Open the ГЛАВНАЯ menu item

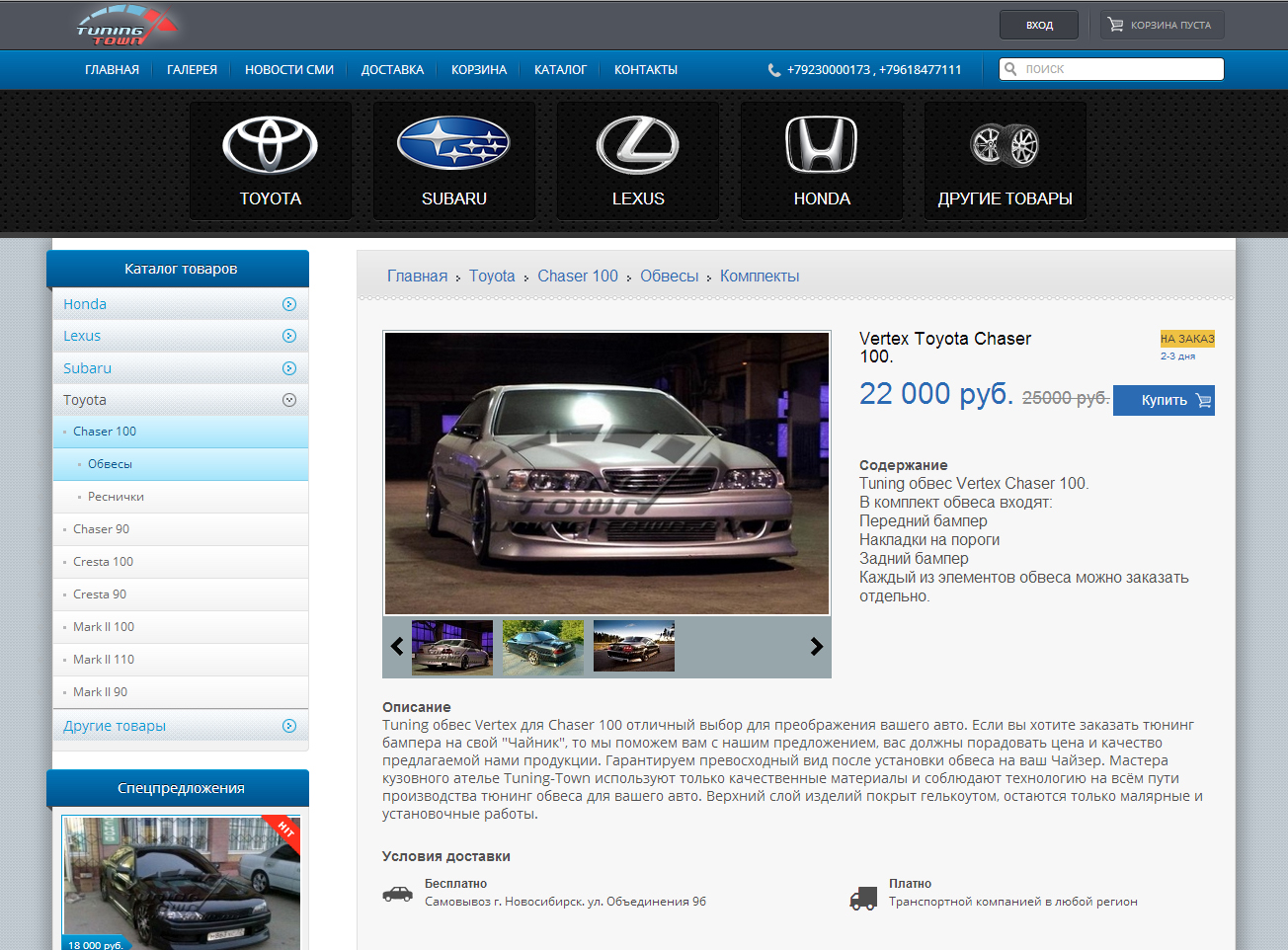pyautogui.click(x=112, y=70)
